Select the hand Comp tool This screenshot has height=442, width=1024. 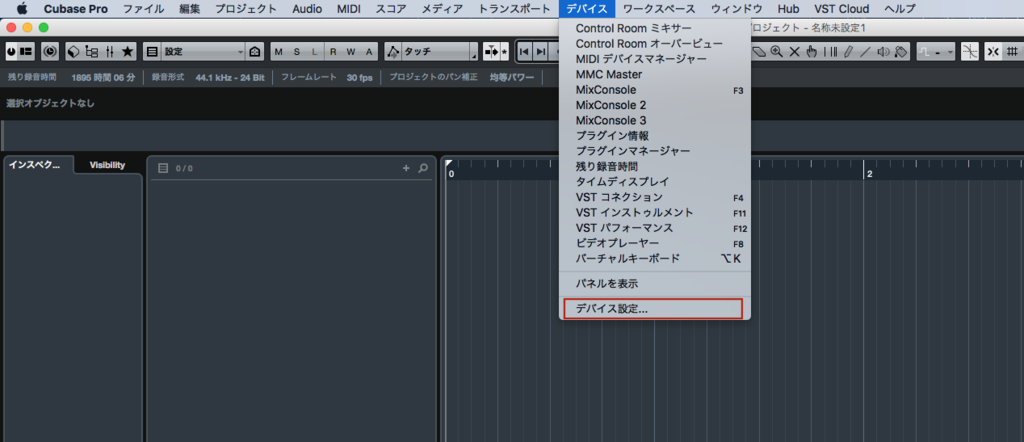point(812,52)
